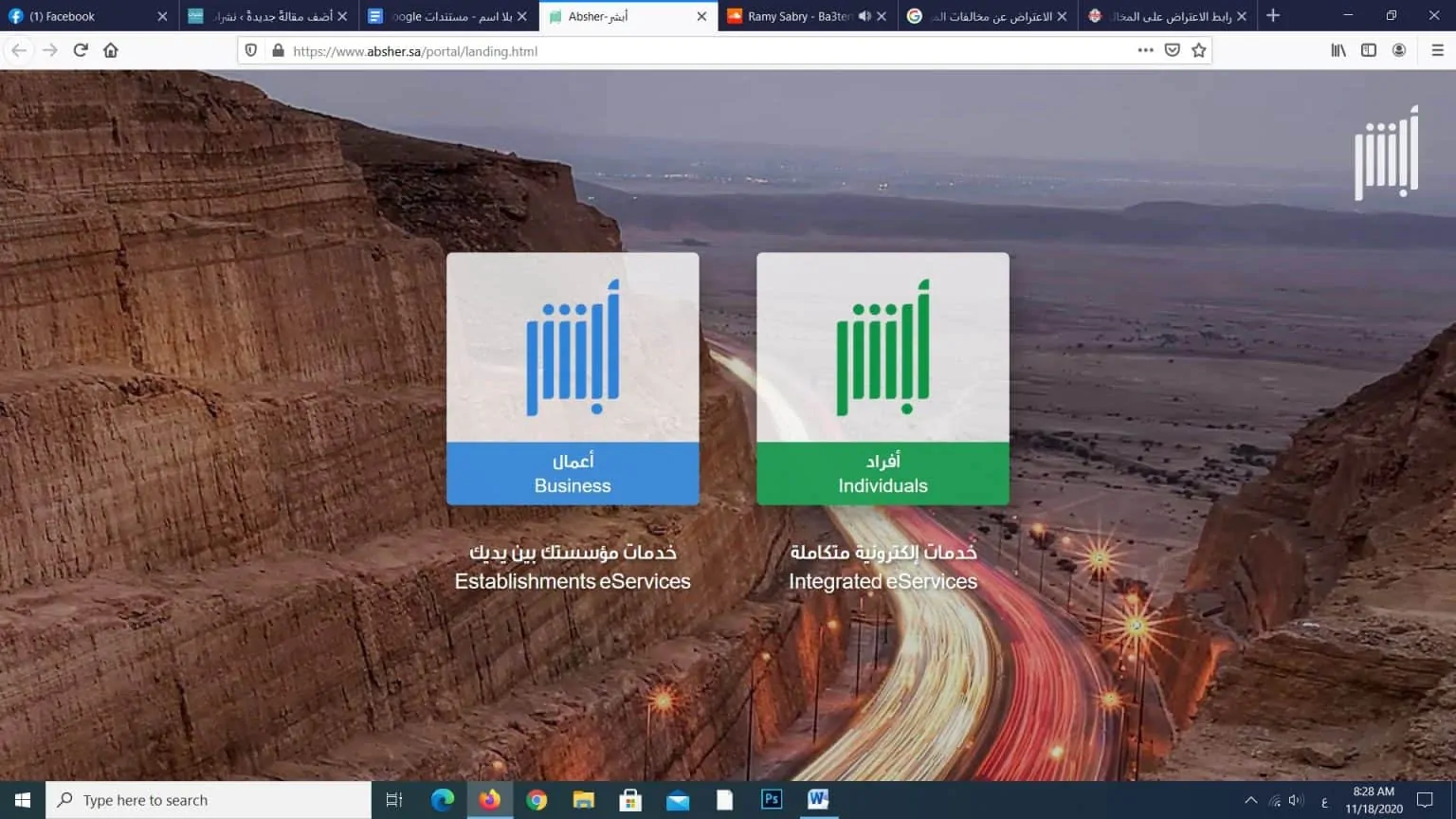Open the clock showing 8:28 AM
This screenshot has height=819, width=1456.
[x=1374, y=800]
